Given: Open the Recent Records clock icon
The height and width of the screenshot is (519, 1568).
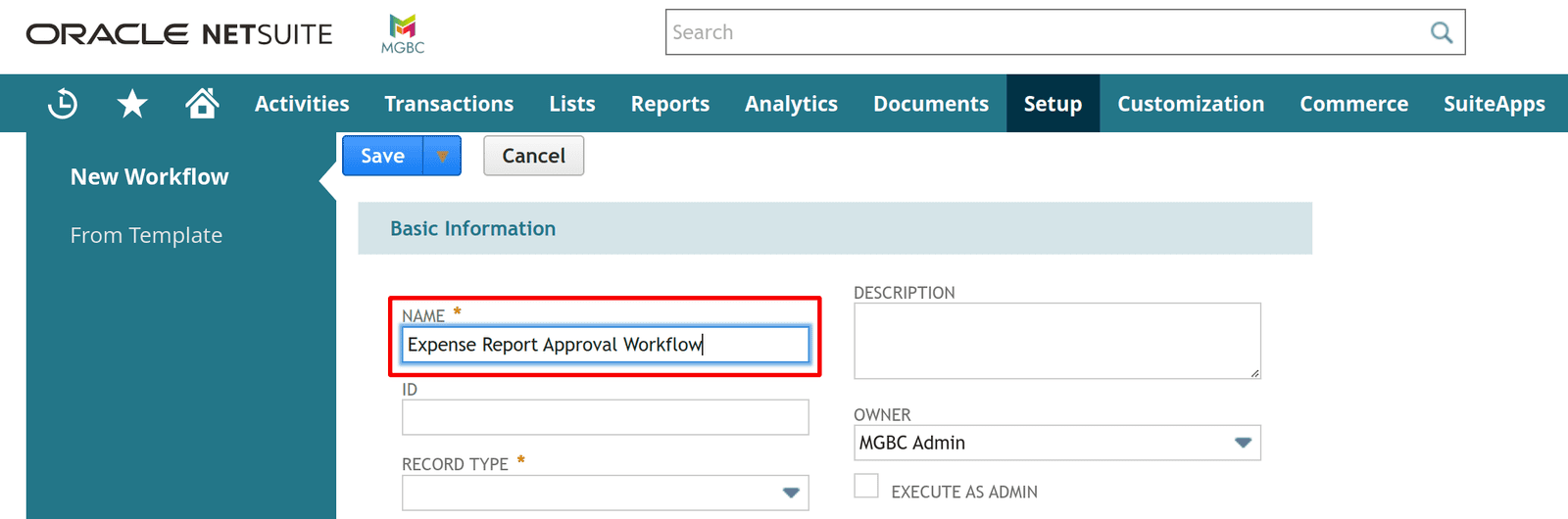Looking at the screenshot, I should pos(63,103).
